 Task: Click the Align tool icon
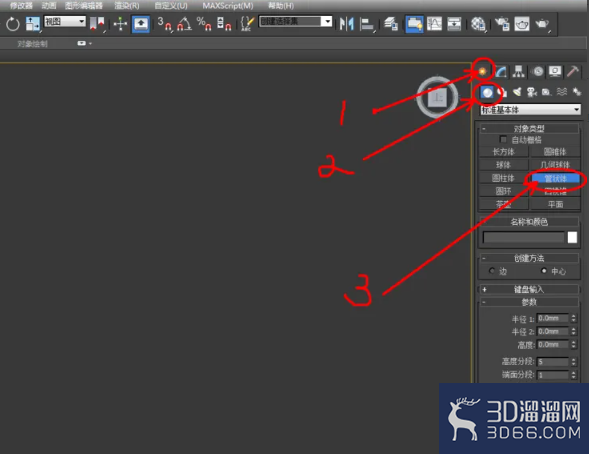(x=367, y=24)
